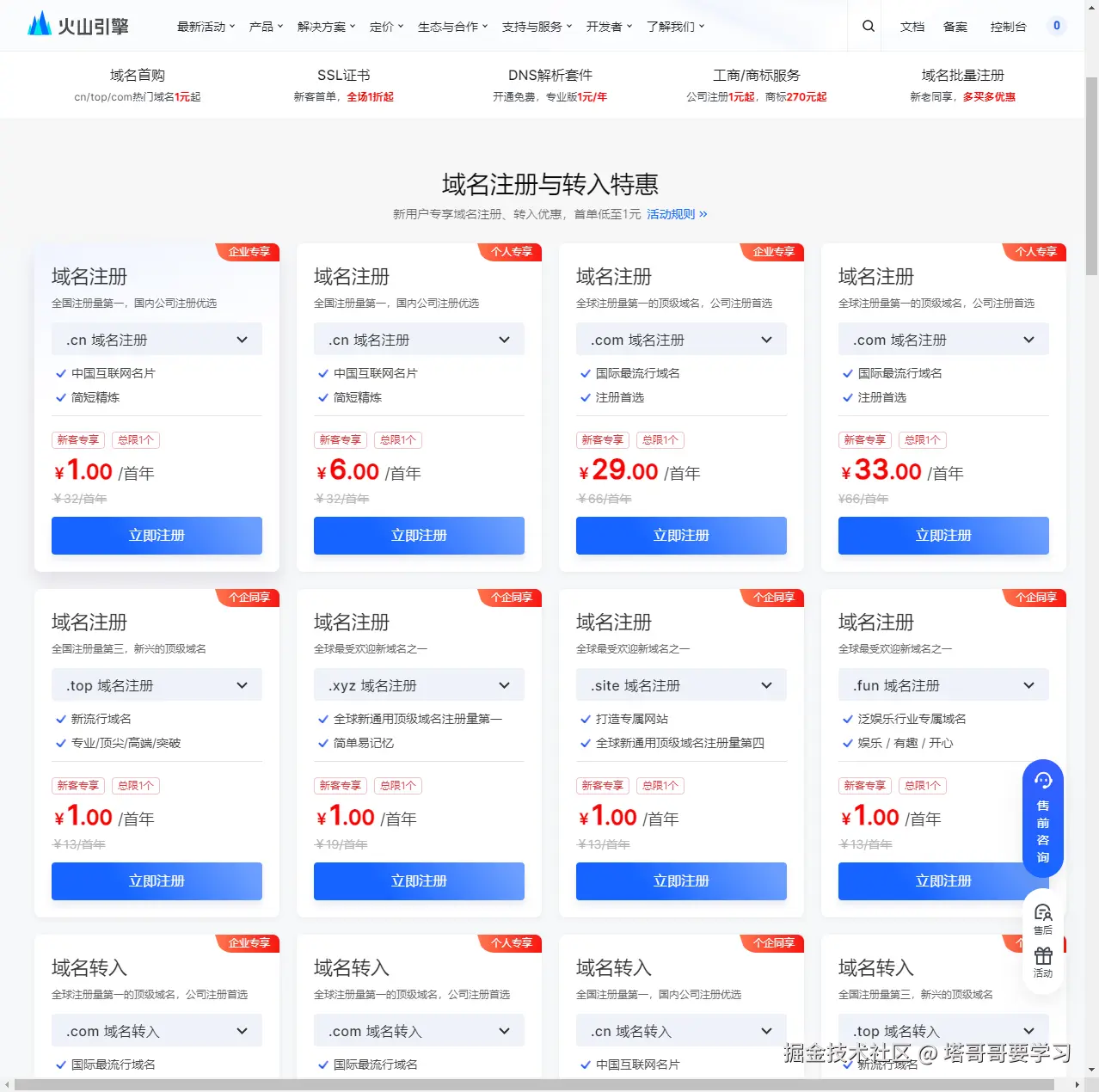Expand the .com 域名转入 dropdown in first transfer card

pyautogui.click(x=157, y=1031)
